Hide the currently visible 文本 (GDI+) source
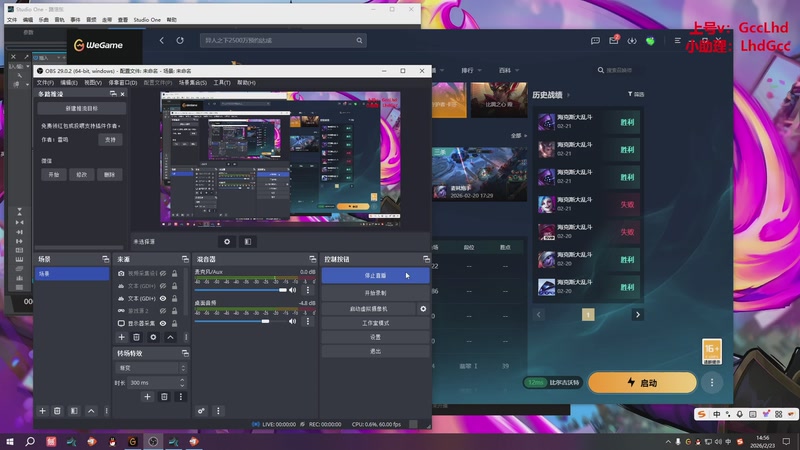Viewport: 800px width, 450px height. point(163,298)
